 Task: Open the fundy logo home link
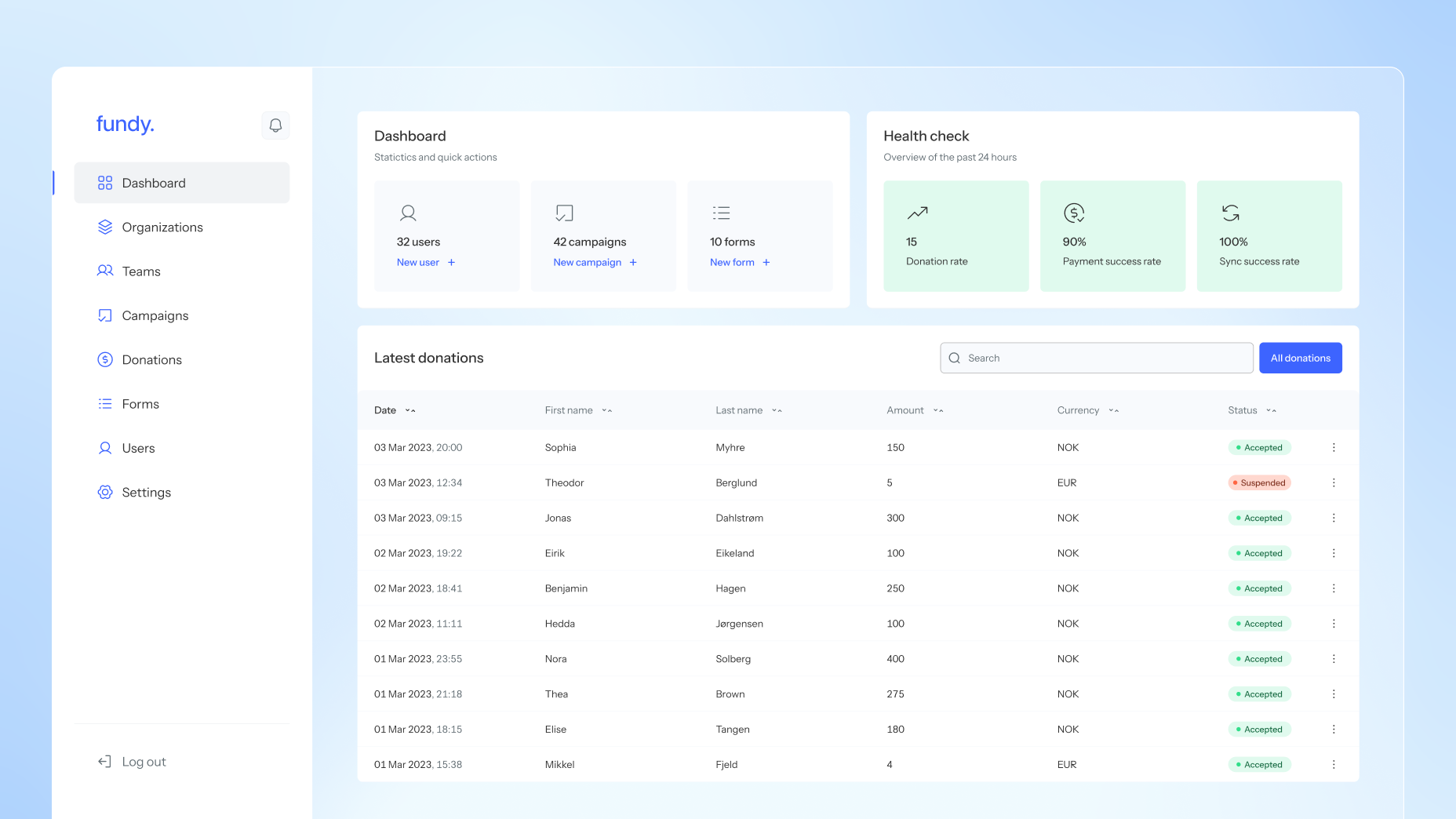pos(125,124)
